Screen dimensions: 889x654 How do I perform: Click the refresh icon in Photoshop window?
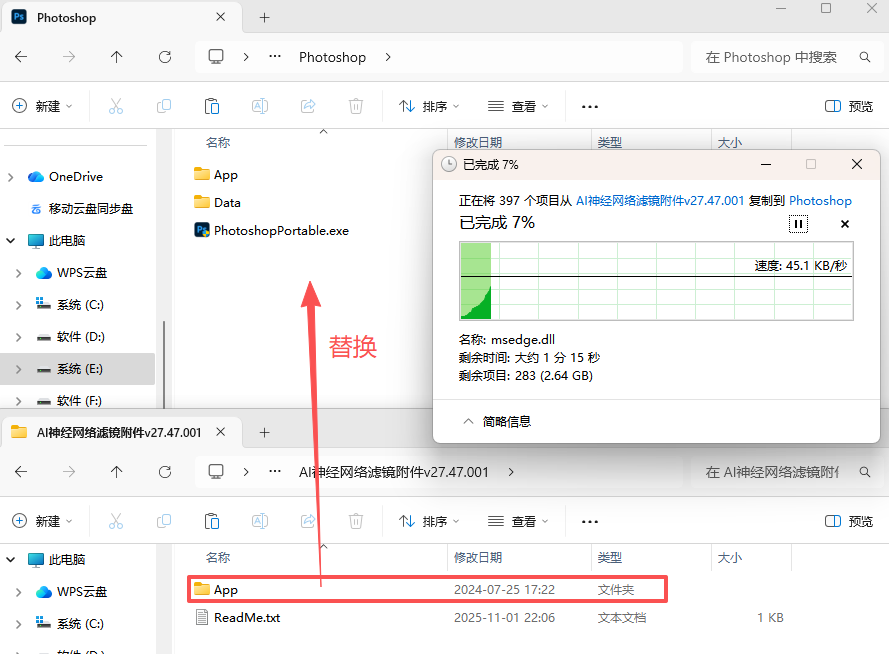tap(165, 57)
